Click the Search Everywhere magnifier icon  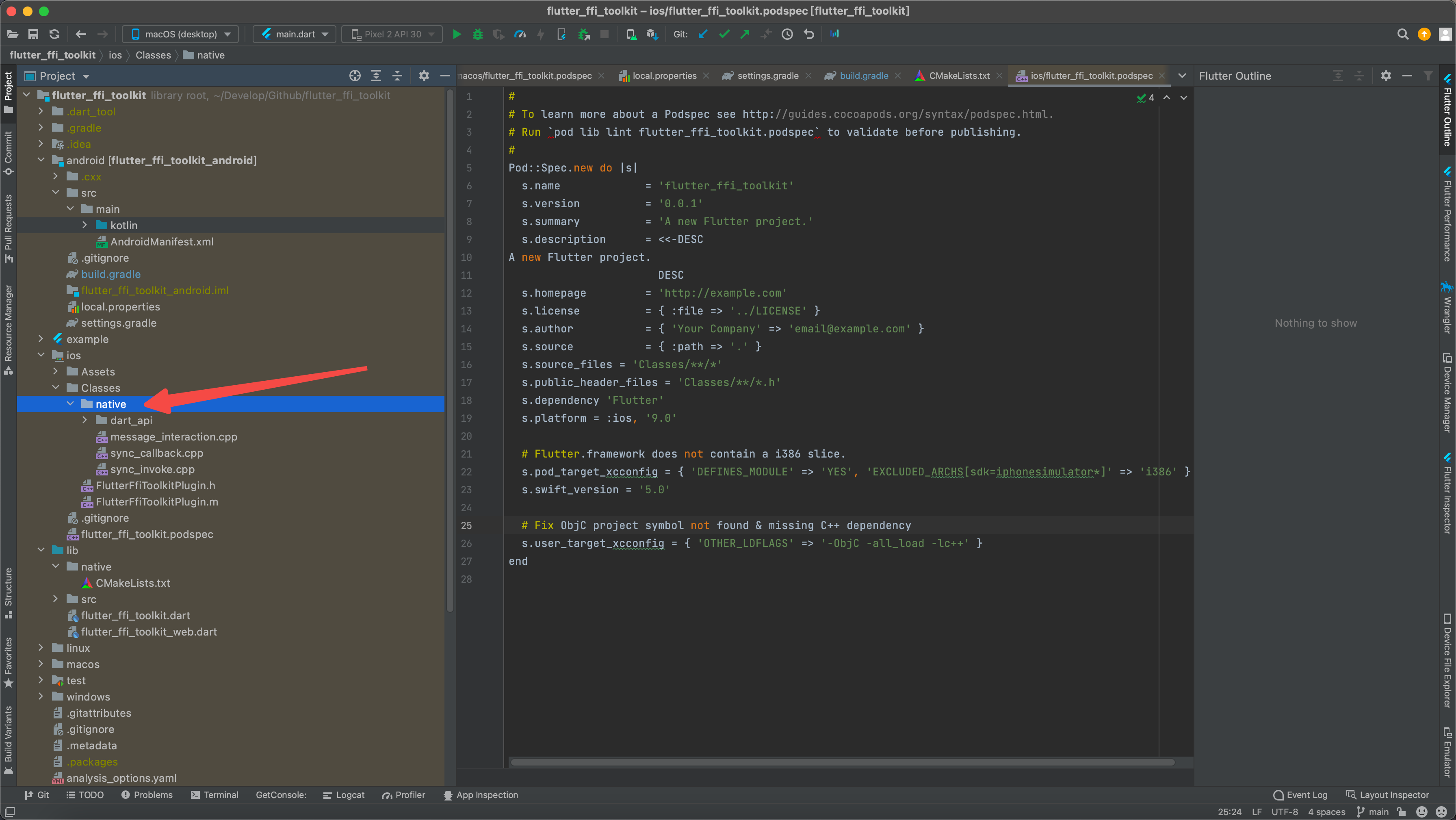1402,35
